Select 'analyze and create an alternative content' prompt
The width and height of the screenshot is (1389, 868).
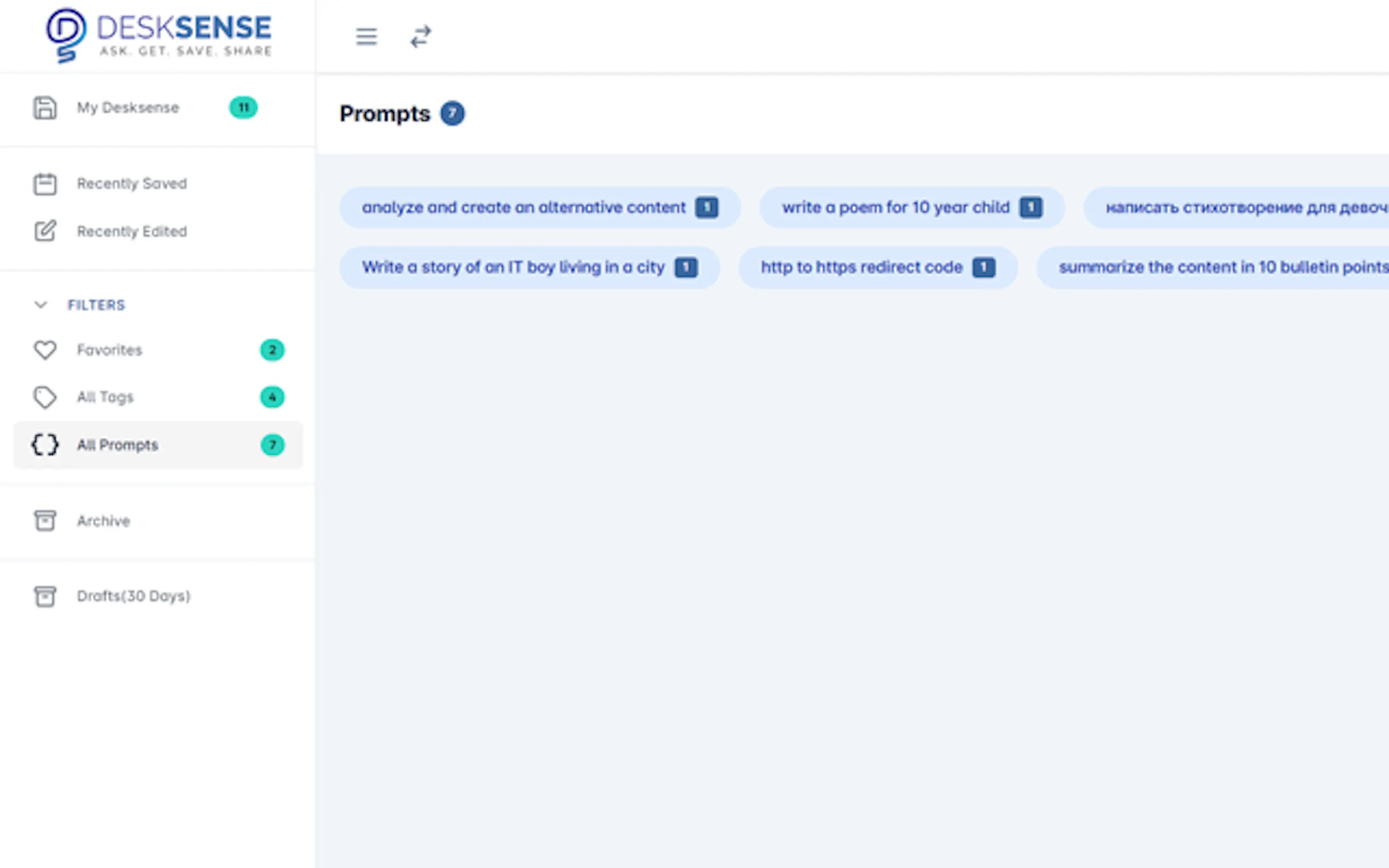point(523,208)
